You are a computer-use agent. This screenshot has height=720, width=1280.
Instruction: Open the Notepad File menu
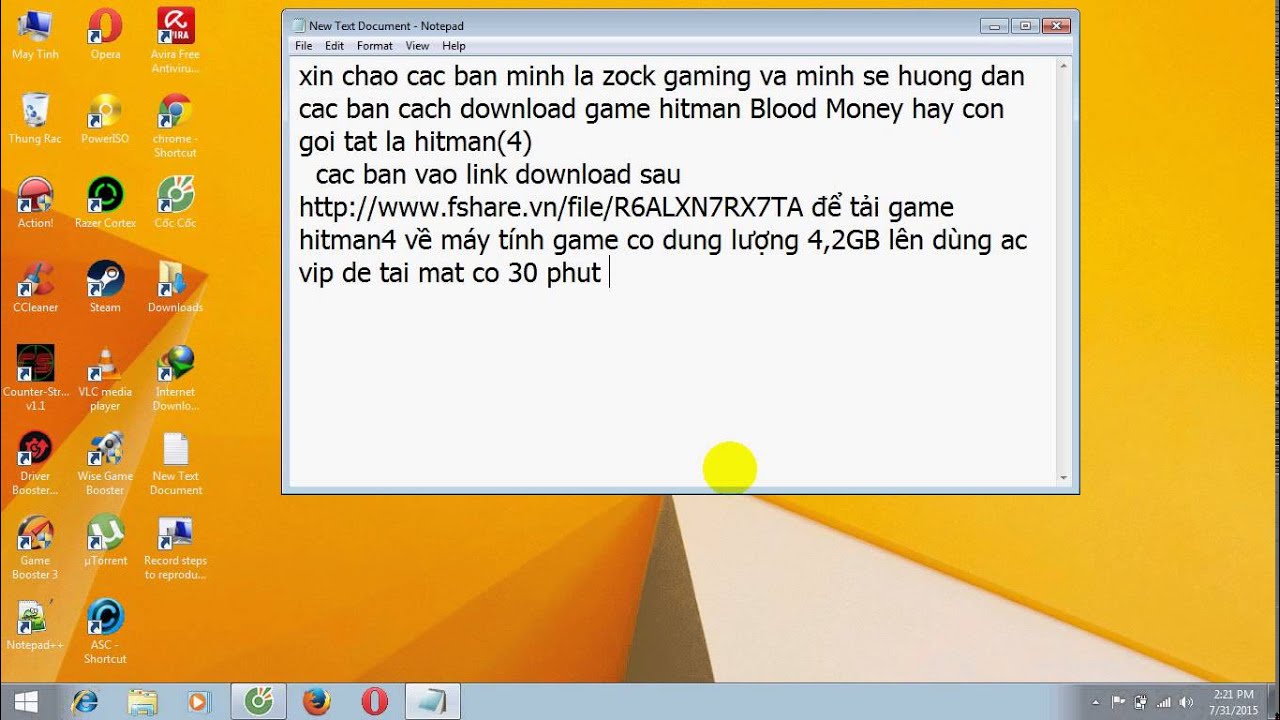pyautogui.click(x=303, y=46)
